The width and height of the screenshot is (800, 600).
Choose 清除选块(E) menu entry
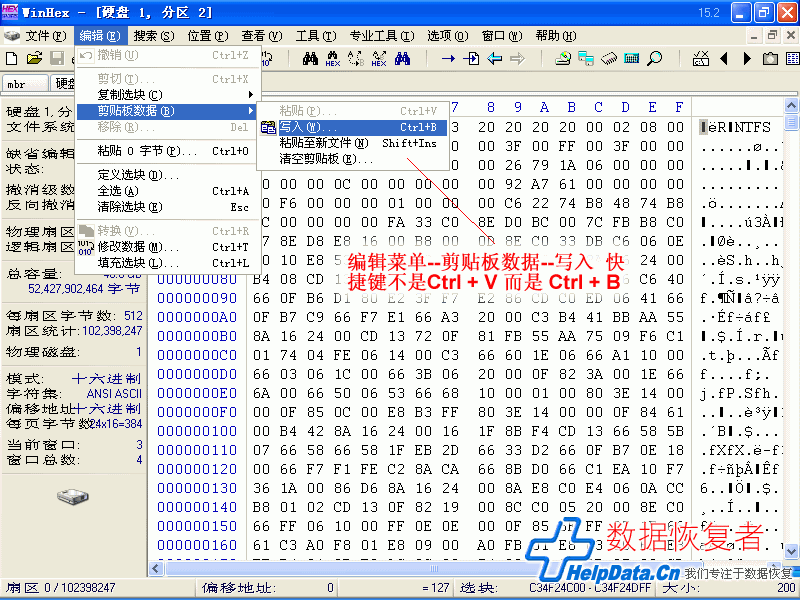pos(167,207)
